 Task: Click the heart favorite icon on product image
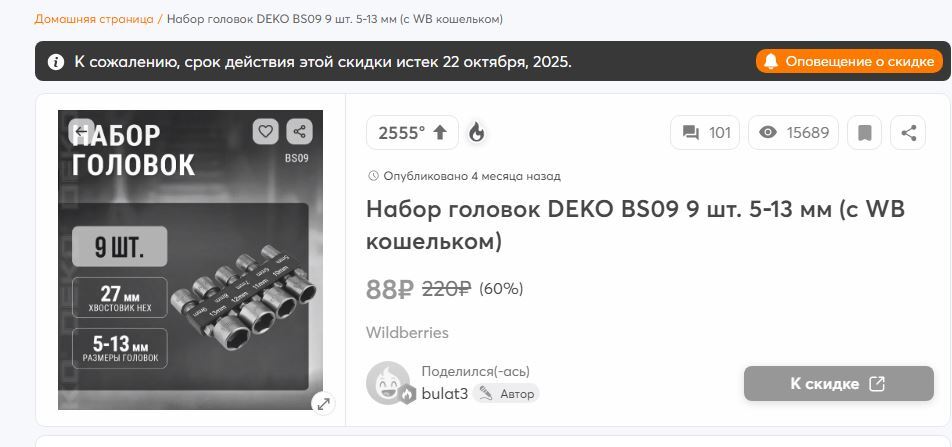point(265,131)
